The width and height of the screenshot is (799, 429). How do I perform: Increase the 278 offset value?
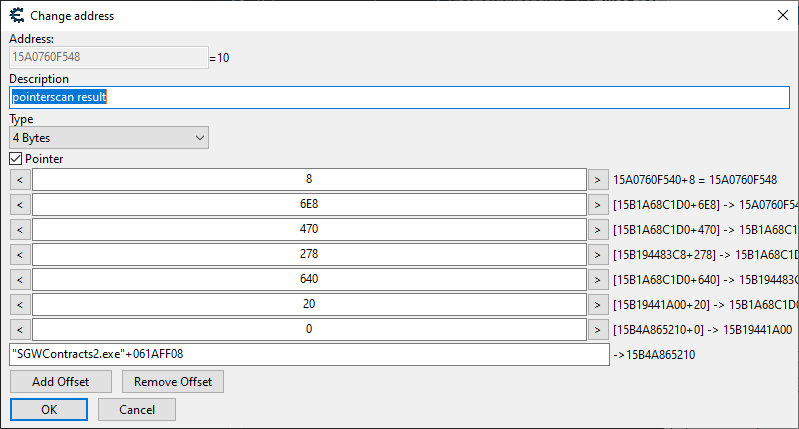(x=597, y=254)
